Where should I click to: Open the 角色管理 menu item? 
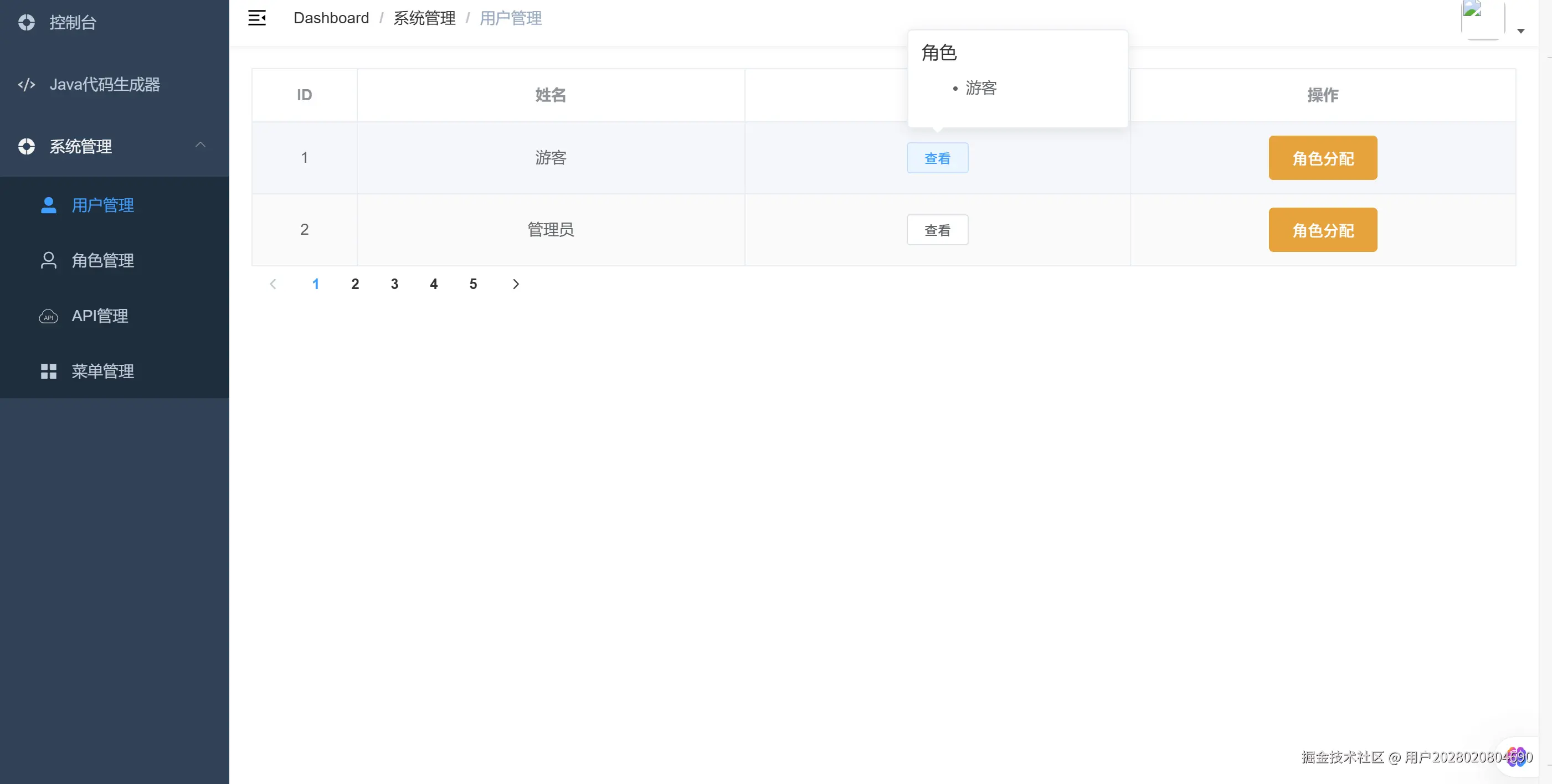click(x=102, y=260)
